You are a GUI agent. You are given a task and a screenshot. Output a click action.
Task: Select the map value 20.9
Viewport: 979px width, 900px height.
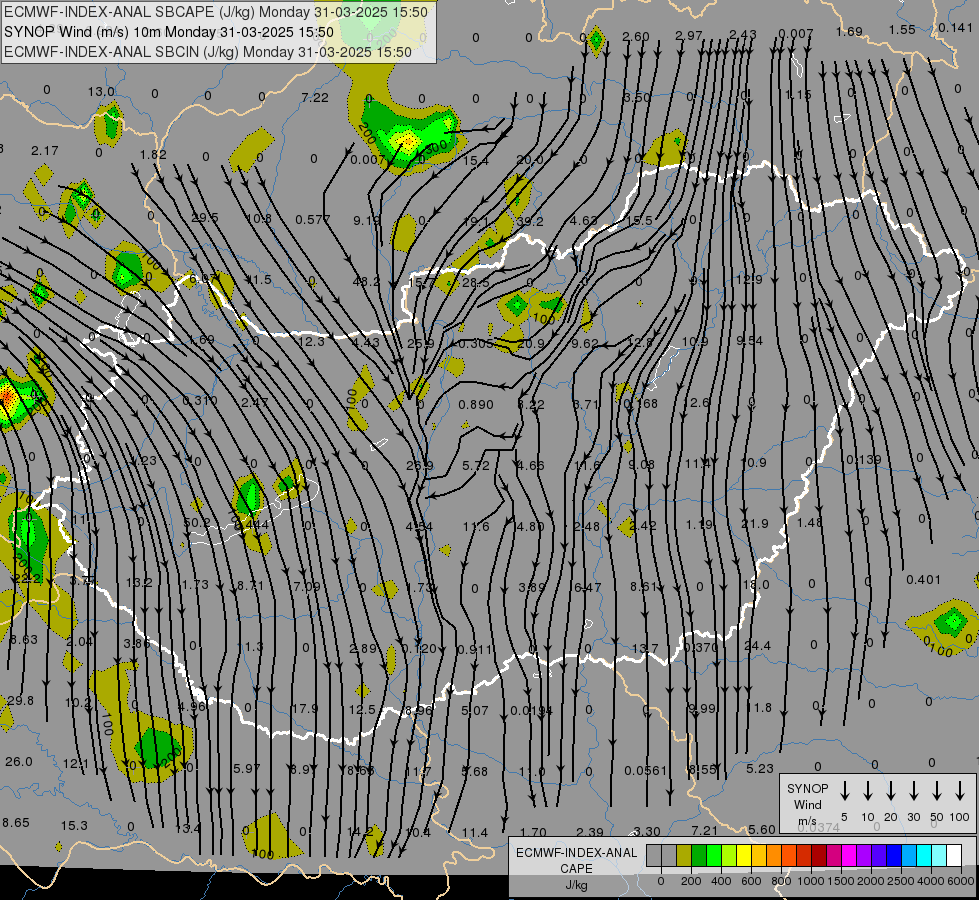(531, 344)
